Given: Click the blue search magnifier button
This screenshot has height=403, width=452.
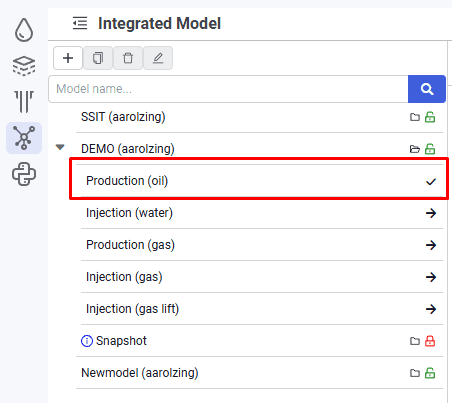Looking at the screenshot, I should tap(427, 89).
